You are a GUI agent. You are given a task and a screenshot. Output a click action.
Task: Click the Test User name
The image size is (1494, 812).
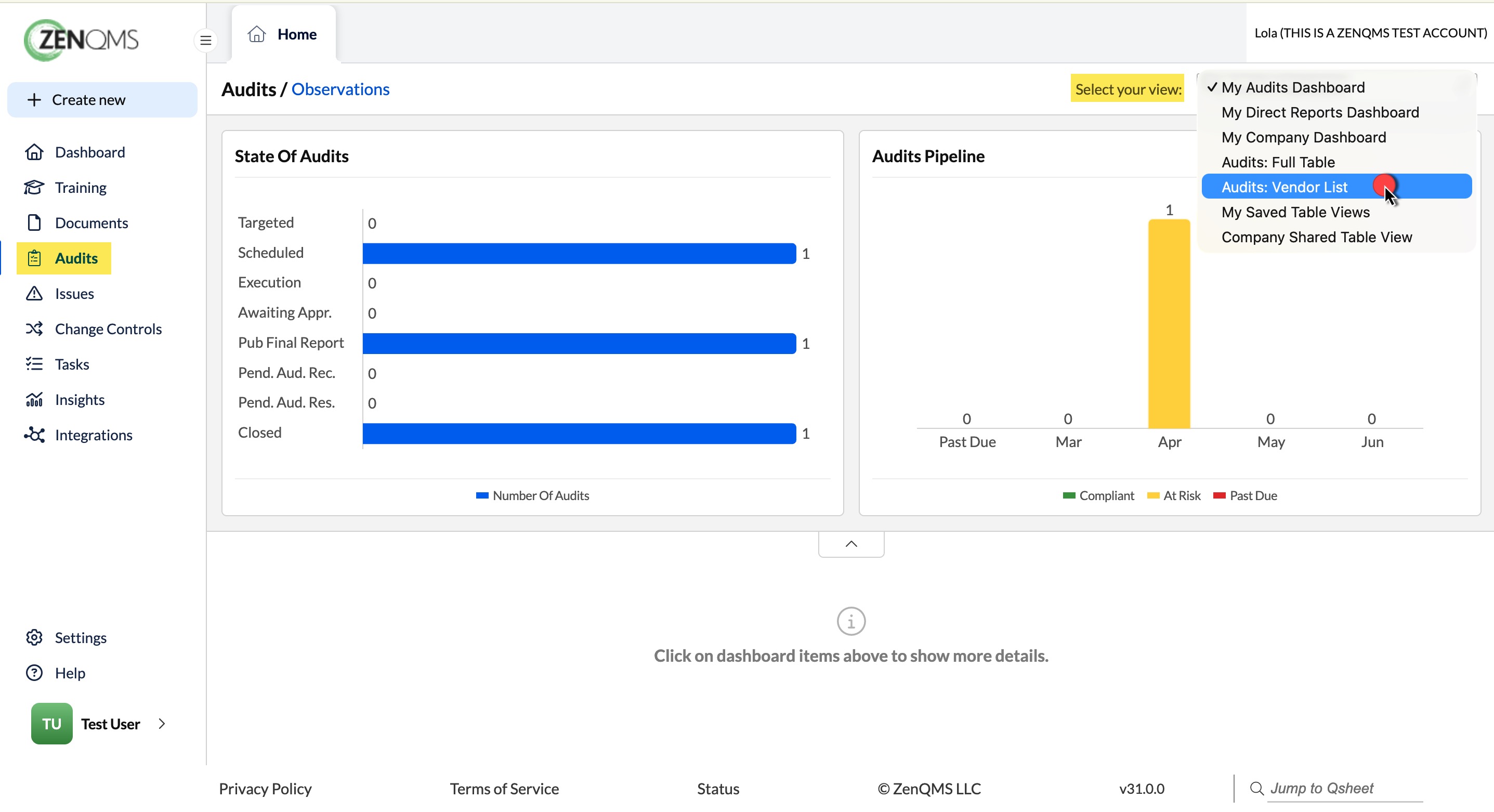coord(110,724)
